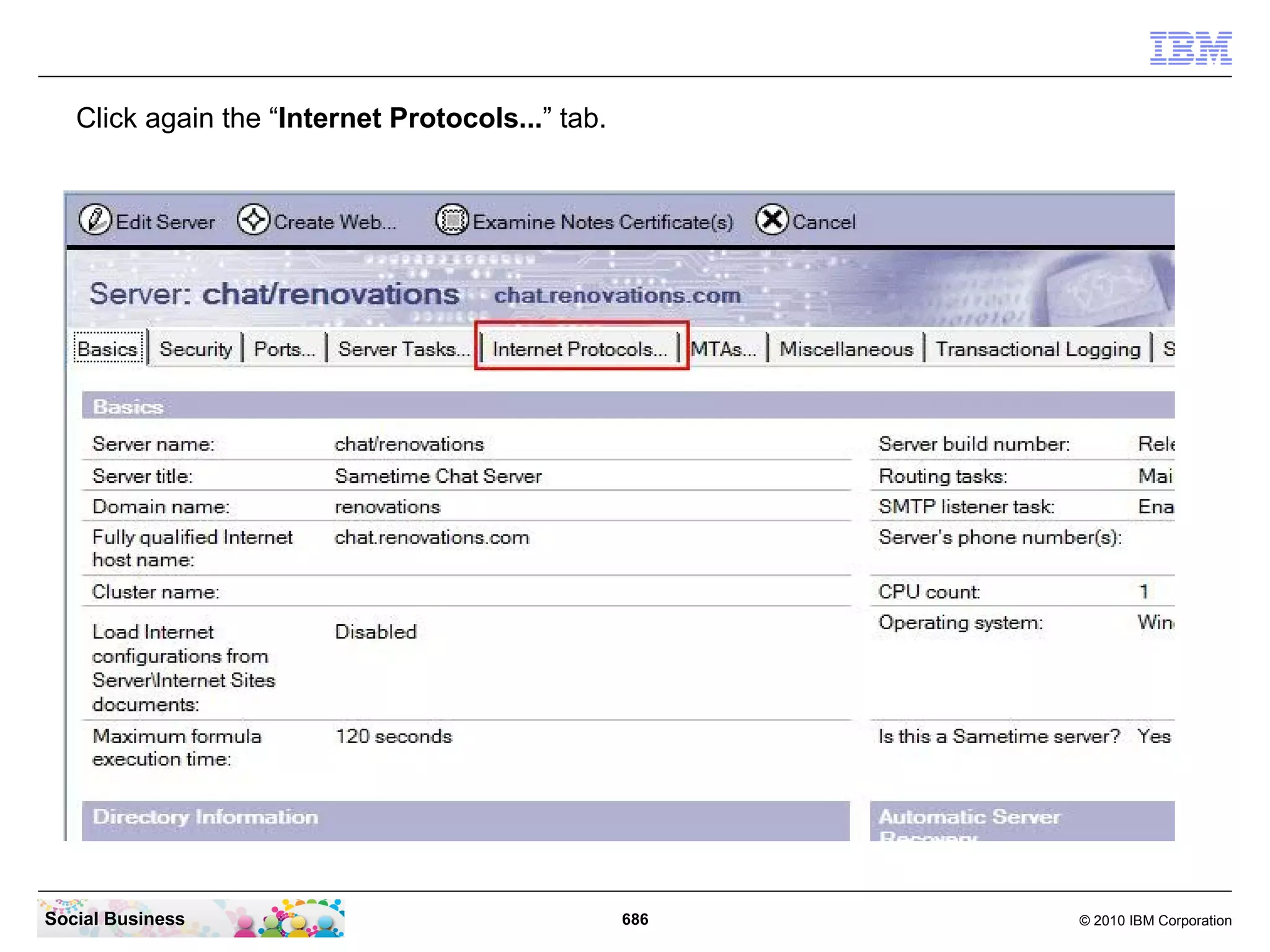The height and width of the screenshot is (952, 1270).
Task: Click the Cluster name: label
Action: click(156, 591)
